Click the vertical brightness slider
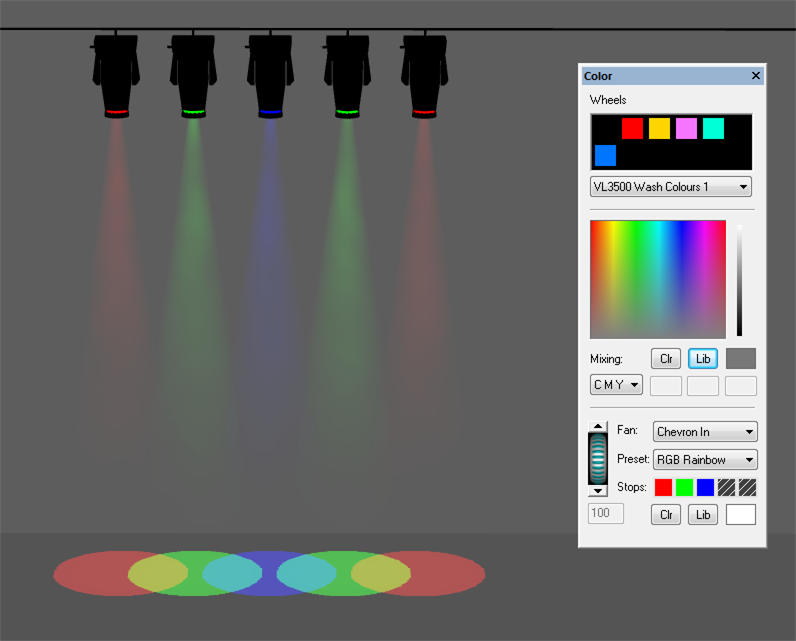The image size is (796, 641). click(740, 280)
